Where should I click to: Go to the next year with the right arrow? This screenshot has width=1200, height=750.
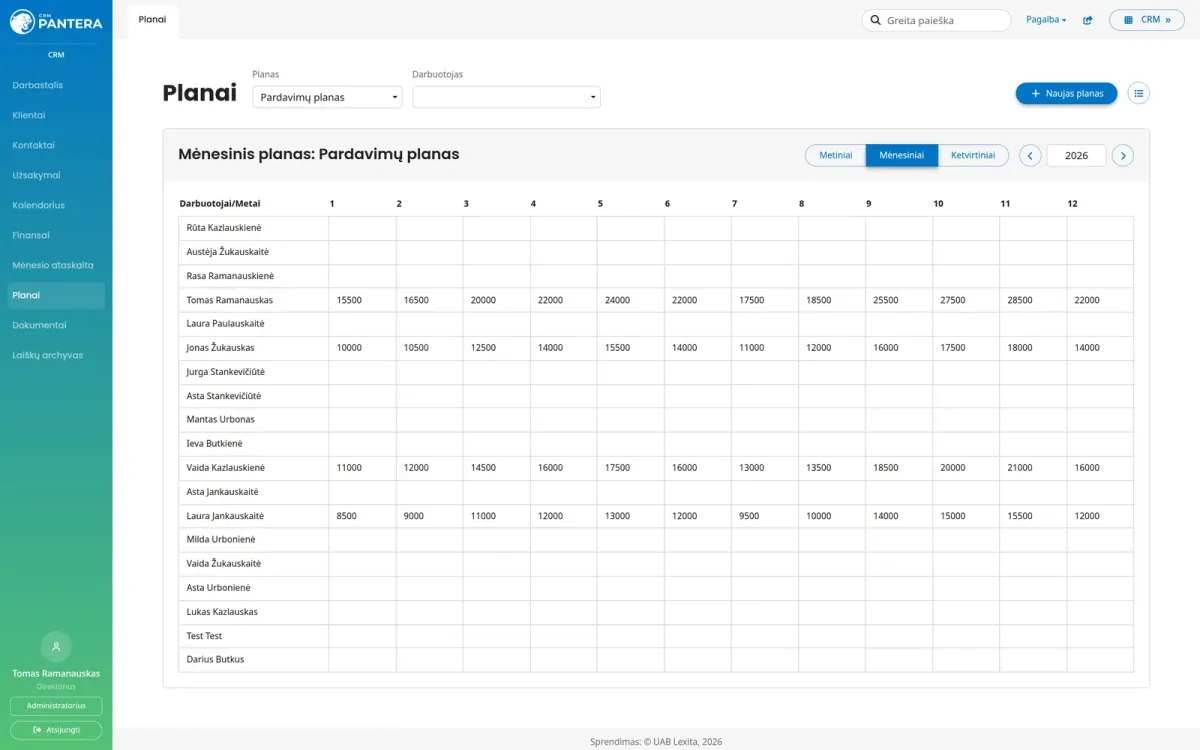coord(1123,155)
